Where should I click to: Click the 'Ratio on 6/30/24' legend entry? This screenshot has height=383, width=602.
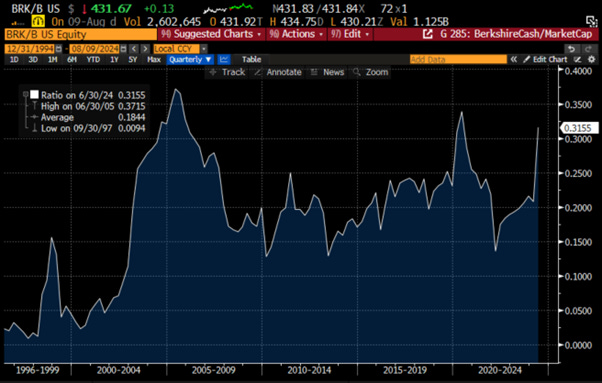(x=93, y=95)
